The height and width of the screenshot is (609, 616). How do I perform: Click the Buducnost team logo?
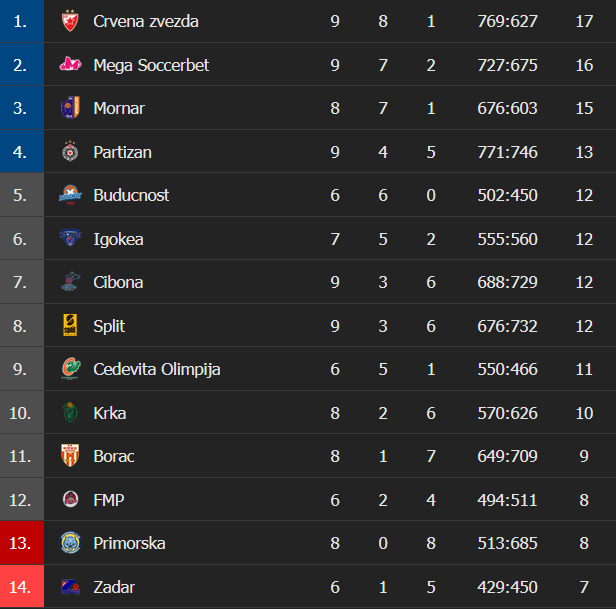click(x=70, y=195)
